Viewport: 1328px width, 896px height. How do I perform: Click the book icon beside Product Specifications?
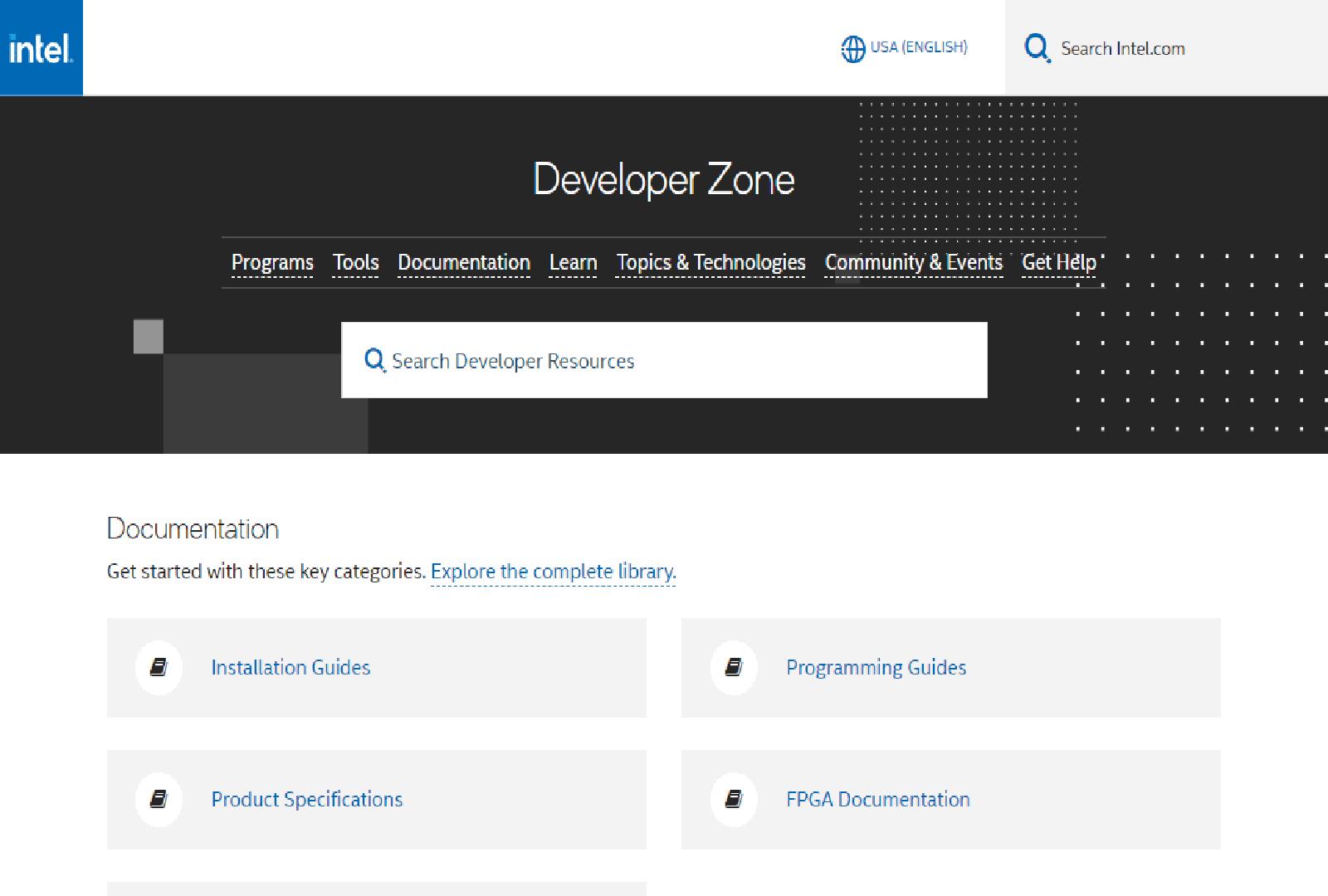159,799
